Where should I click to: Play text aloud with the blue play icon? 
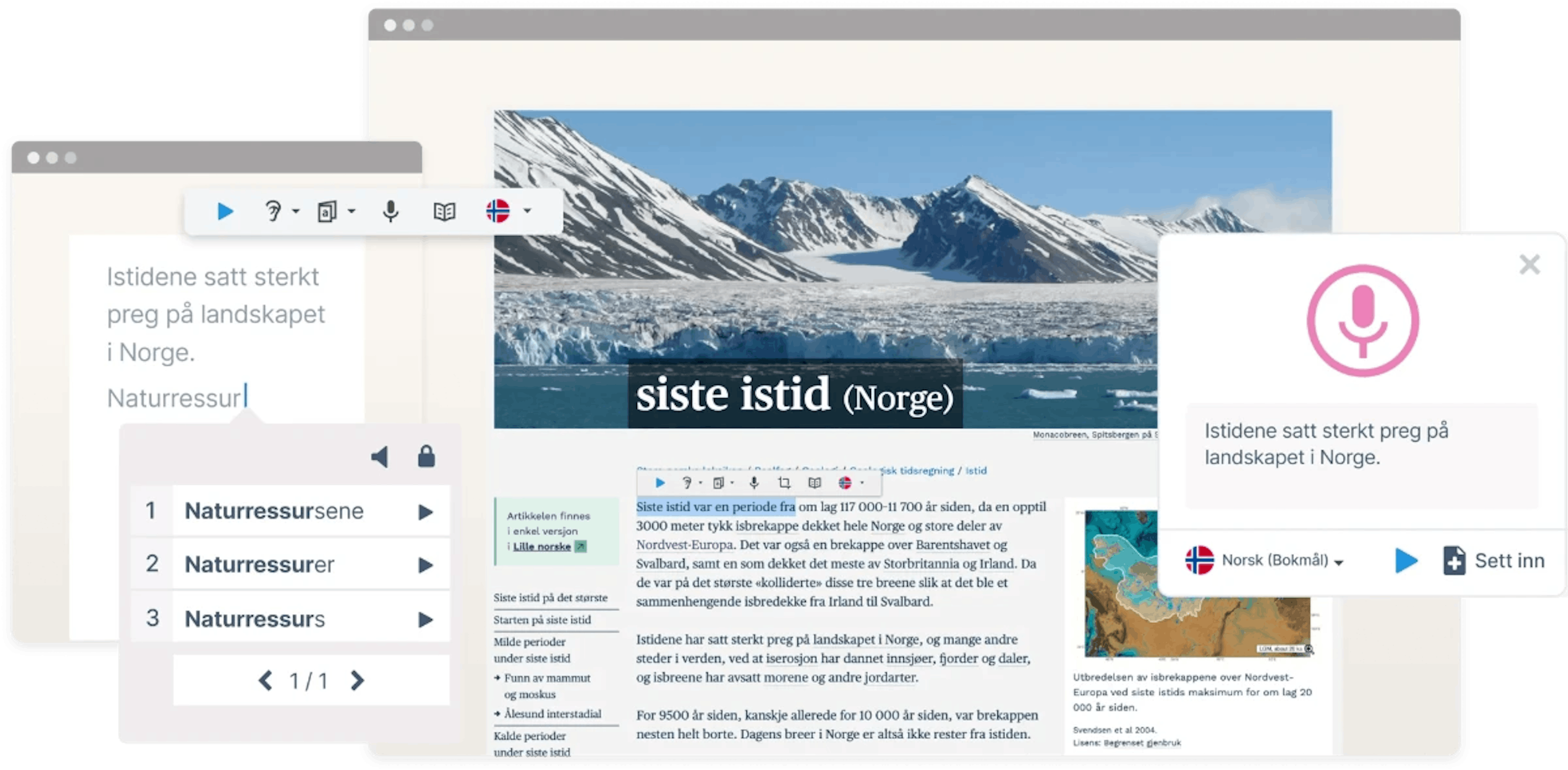point(225,211)
